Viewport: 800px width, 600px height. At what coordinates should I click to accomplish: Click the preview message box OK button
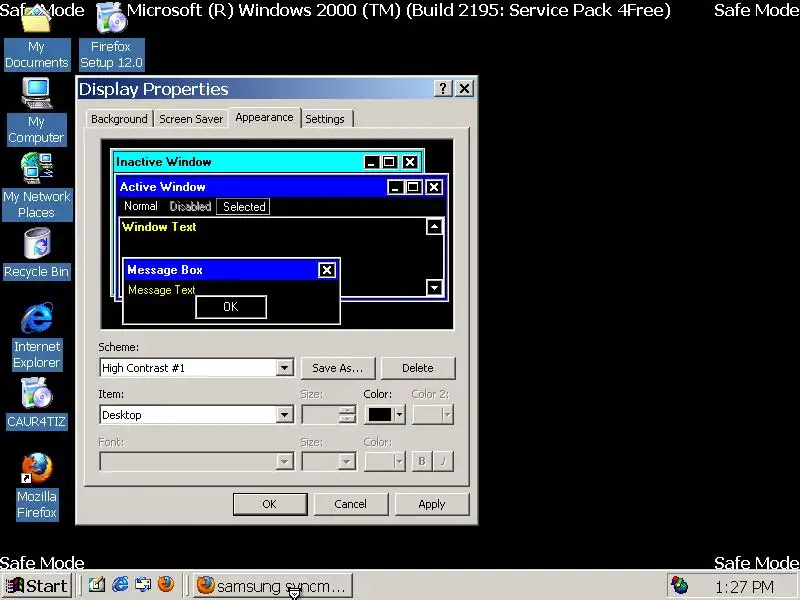coord(231,307)
